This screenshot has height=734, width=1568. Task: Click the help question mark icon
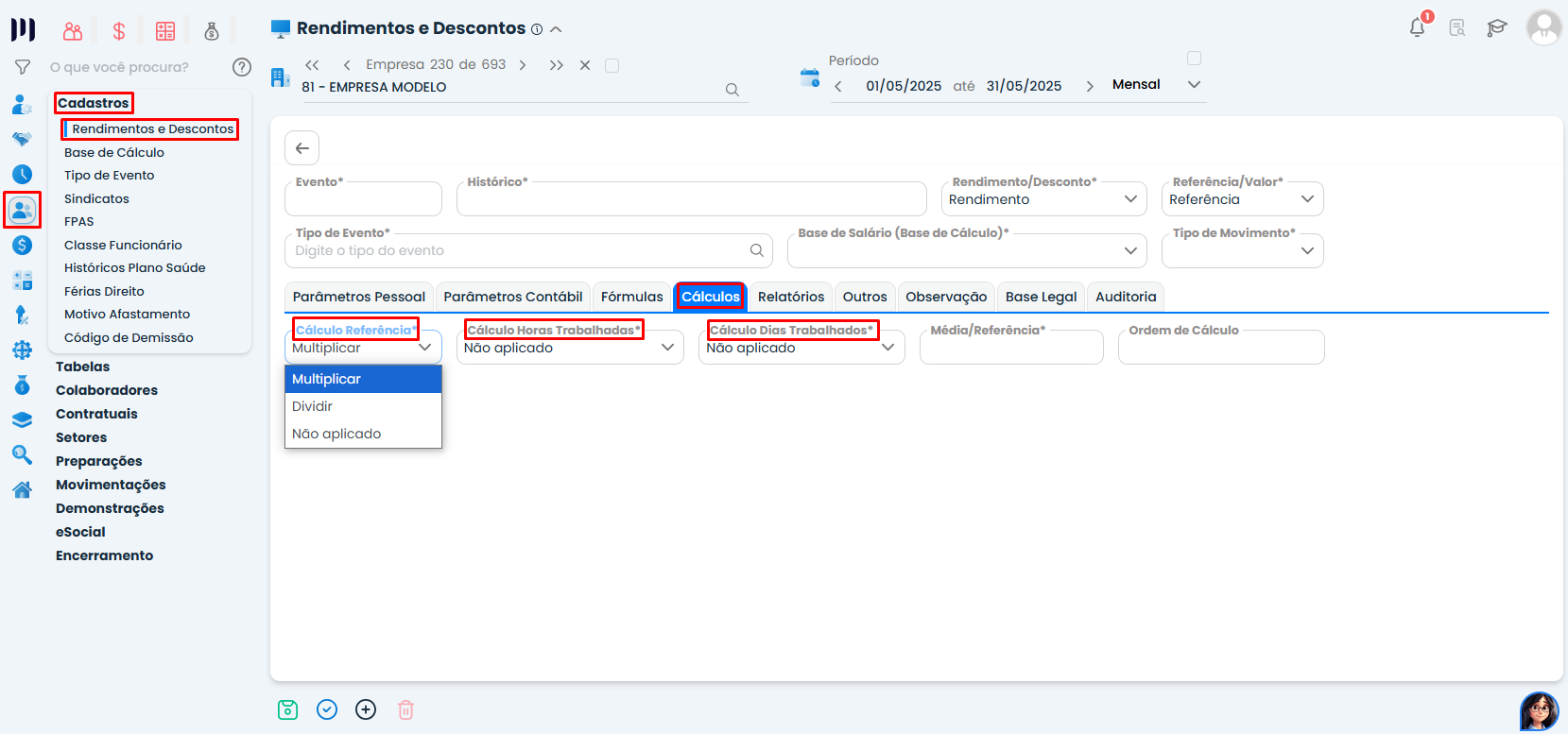[x=242, y=67]
